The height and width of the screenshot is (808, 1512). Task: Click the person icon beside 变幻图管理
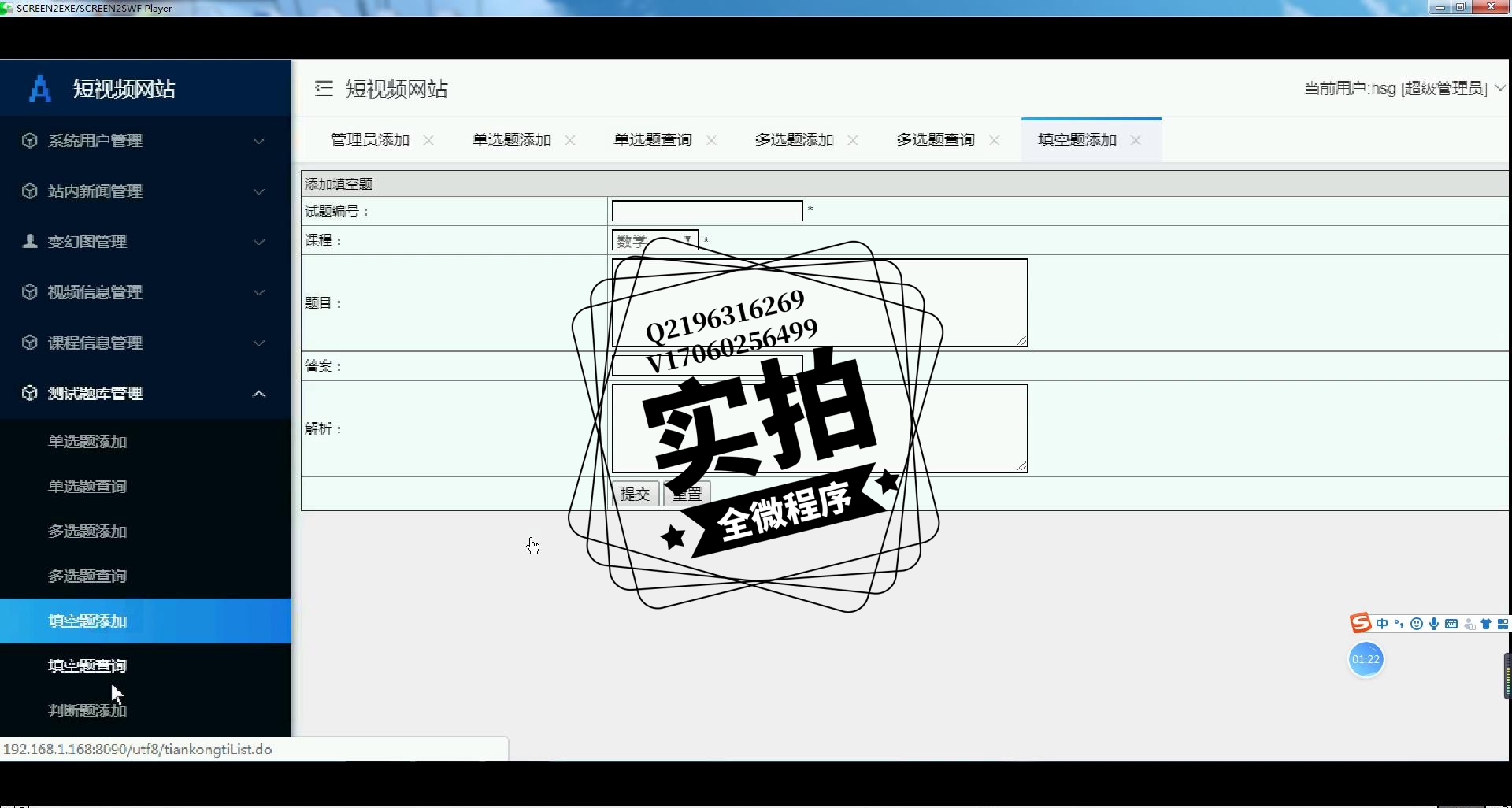point(29,242)
